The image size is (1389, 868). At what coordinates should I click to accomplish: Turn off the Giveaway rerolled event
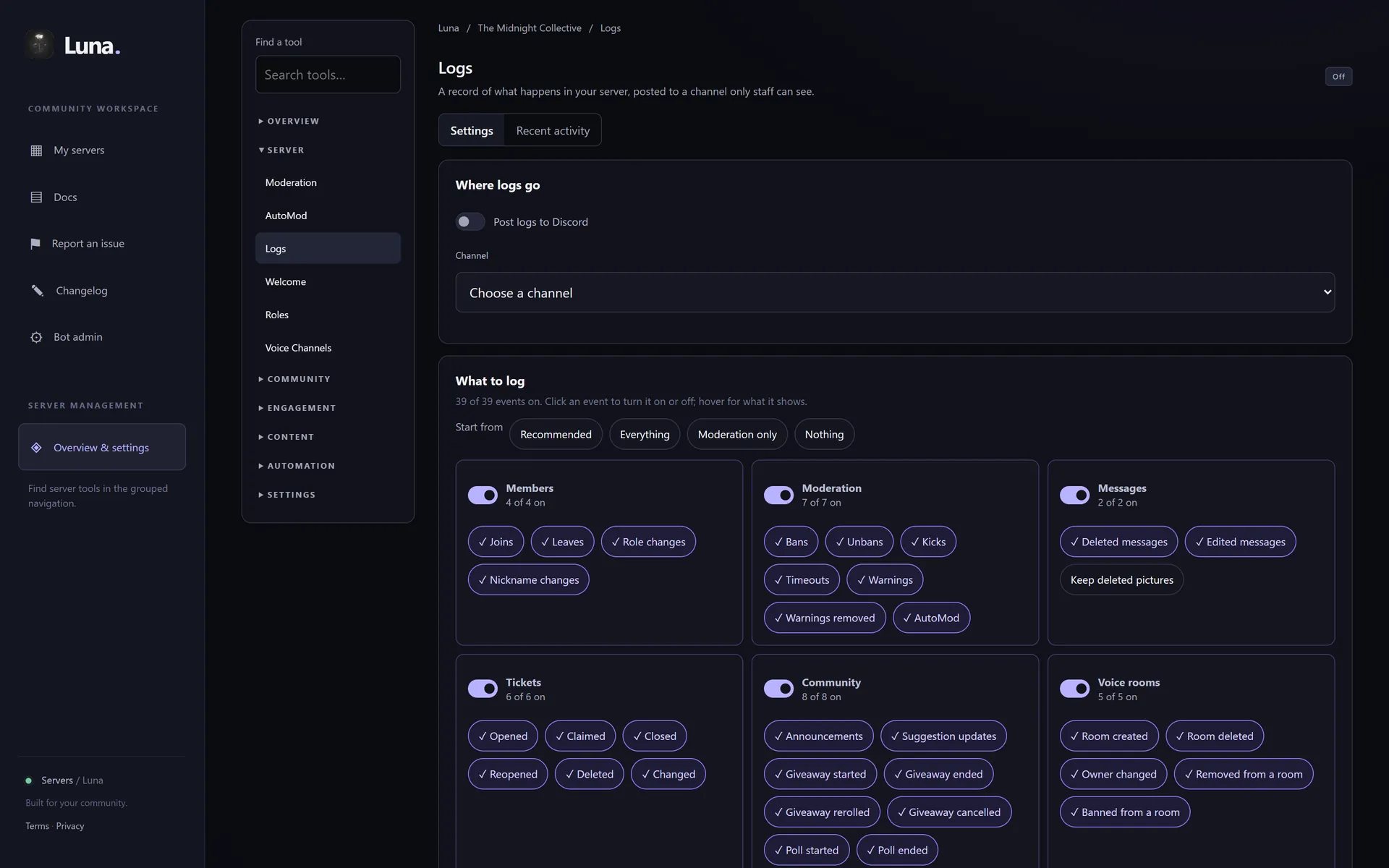point(822,812)
